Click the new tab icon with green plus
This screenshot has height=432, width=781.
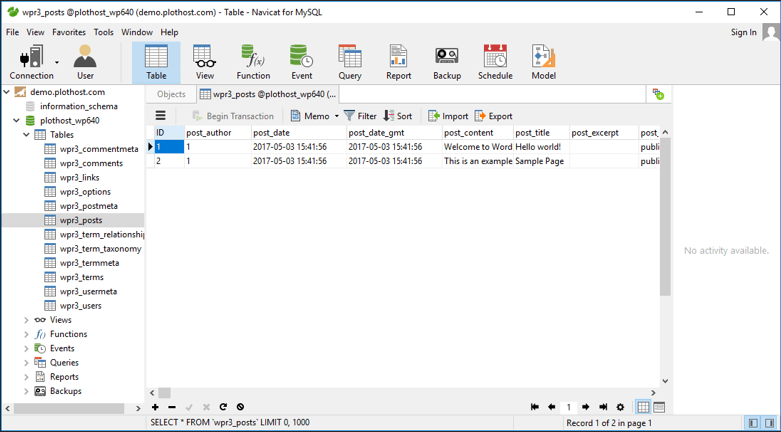pos(658,94)
